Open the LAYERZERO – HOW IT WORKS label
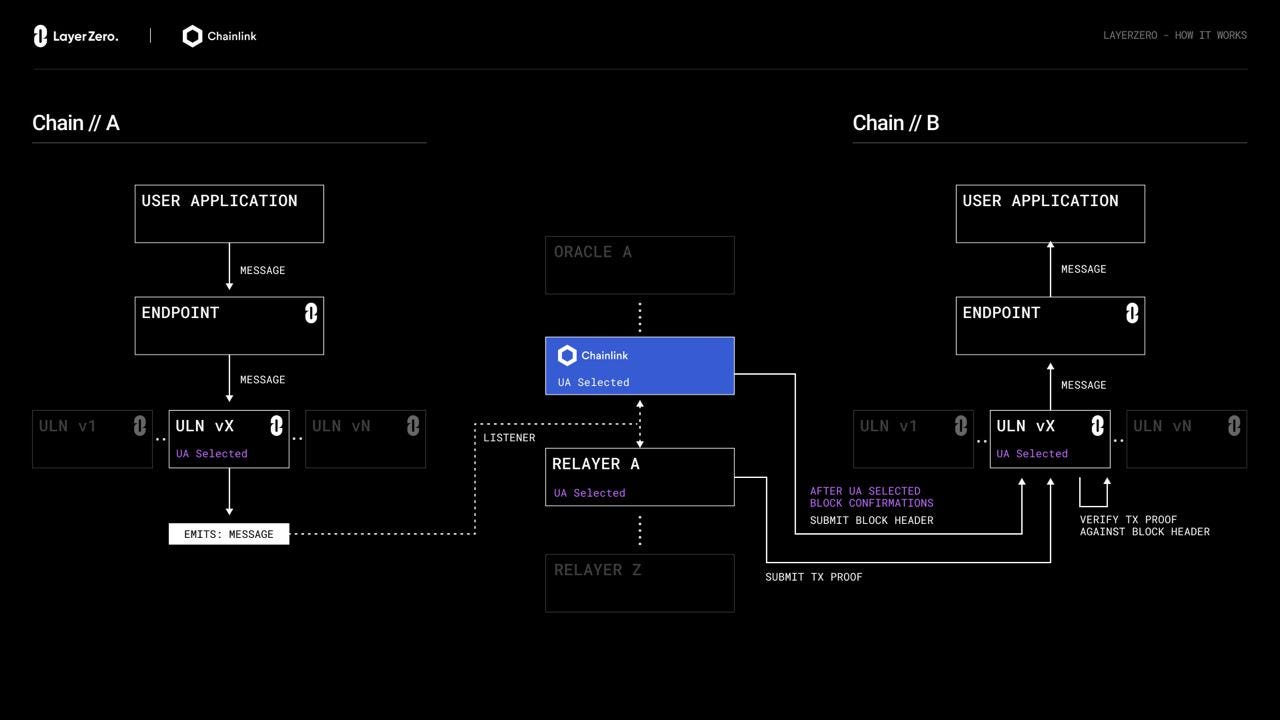The height and width of the screenshot is (720, 1280). [x=1174, y=35]
